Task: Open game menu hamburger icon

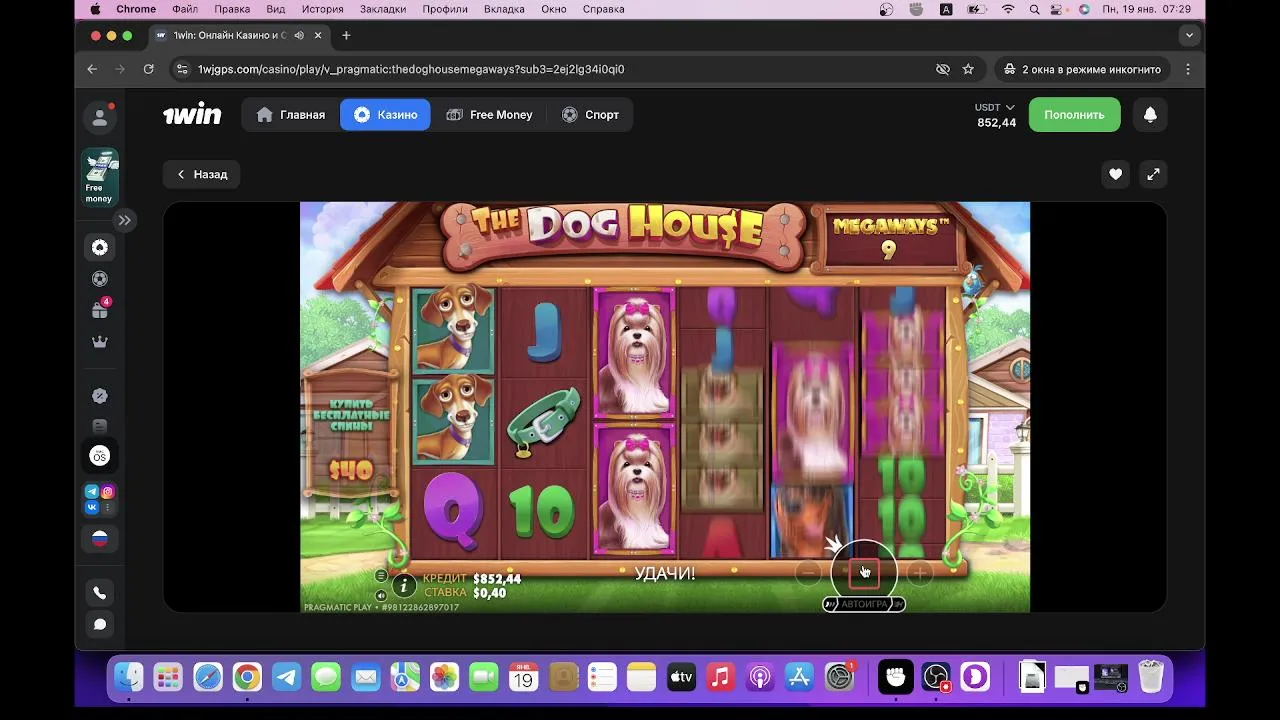Action: click(381, 576)
